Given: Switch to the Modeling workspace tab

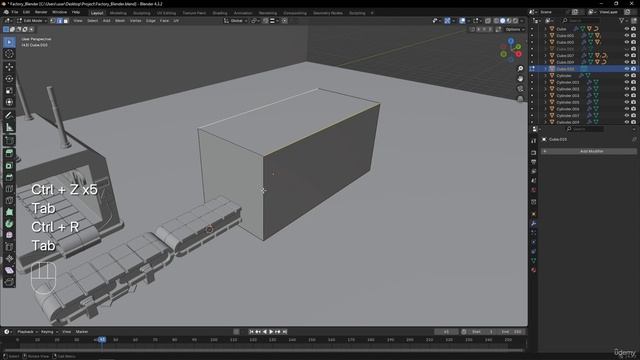Looking at the screenshot, I should (118, 13).
